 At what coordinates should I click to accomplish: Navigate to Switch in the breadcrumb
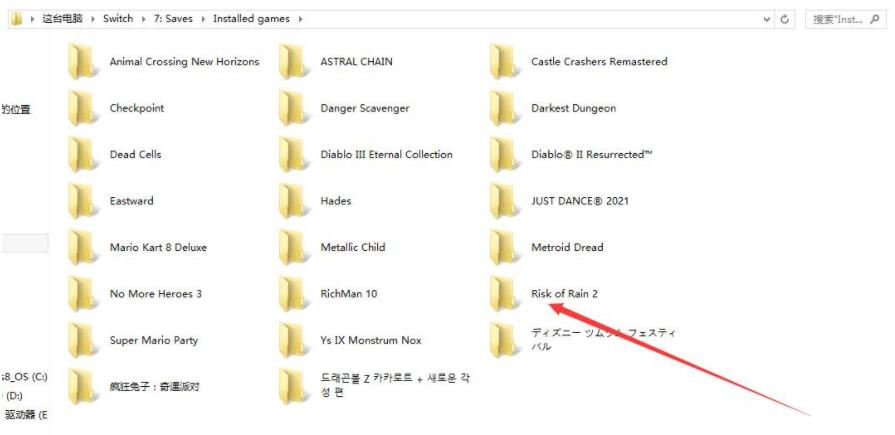118,19
